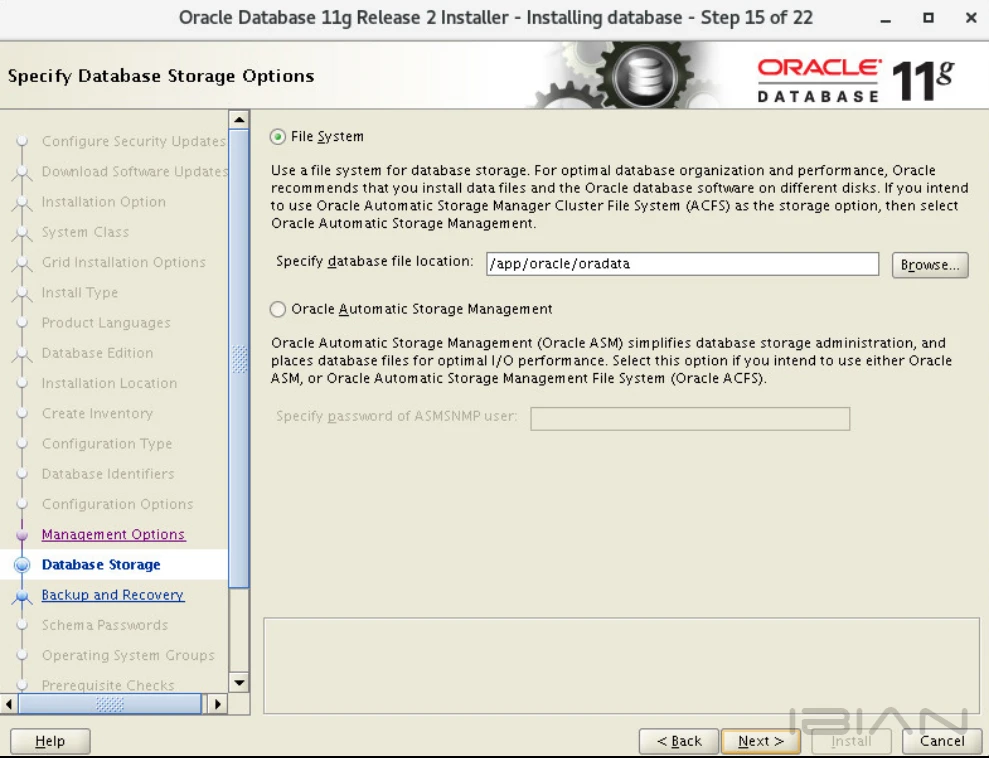Click the Management Options step bullet icon
Image resolution: width=989 pixels, height=758 pixels.
(22, 535)
